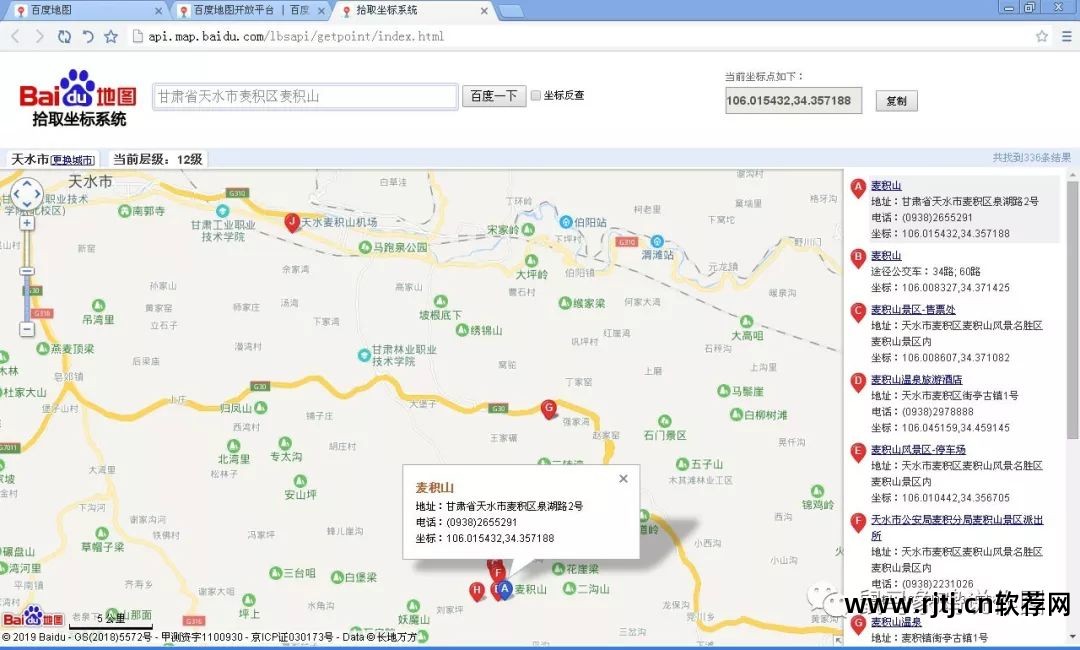Click the map zoom level slider handle
The width and height of the screenshot is (1080, 650).
[27, 271]
